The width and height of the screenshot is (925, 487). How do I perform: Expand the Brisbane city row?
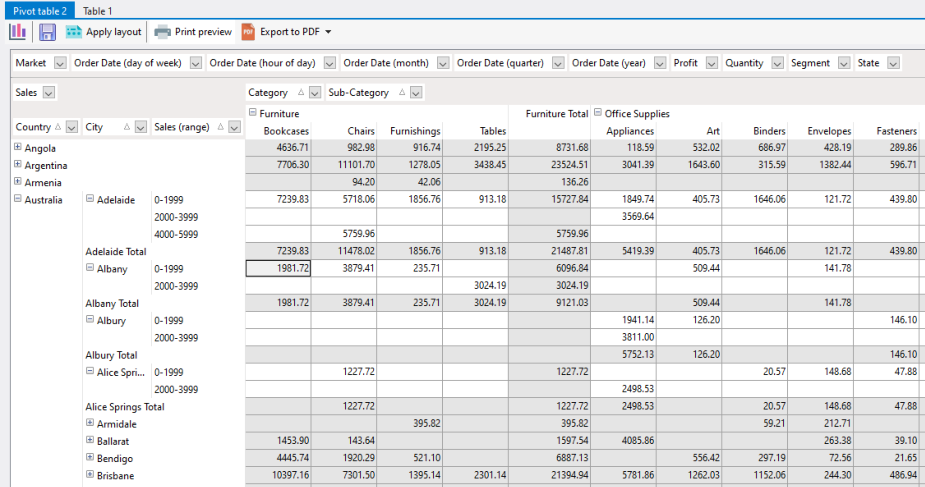pos(90,475)
